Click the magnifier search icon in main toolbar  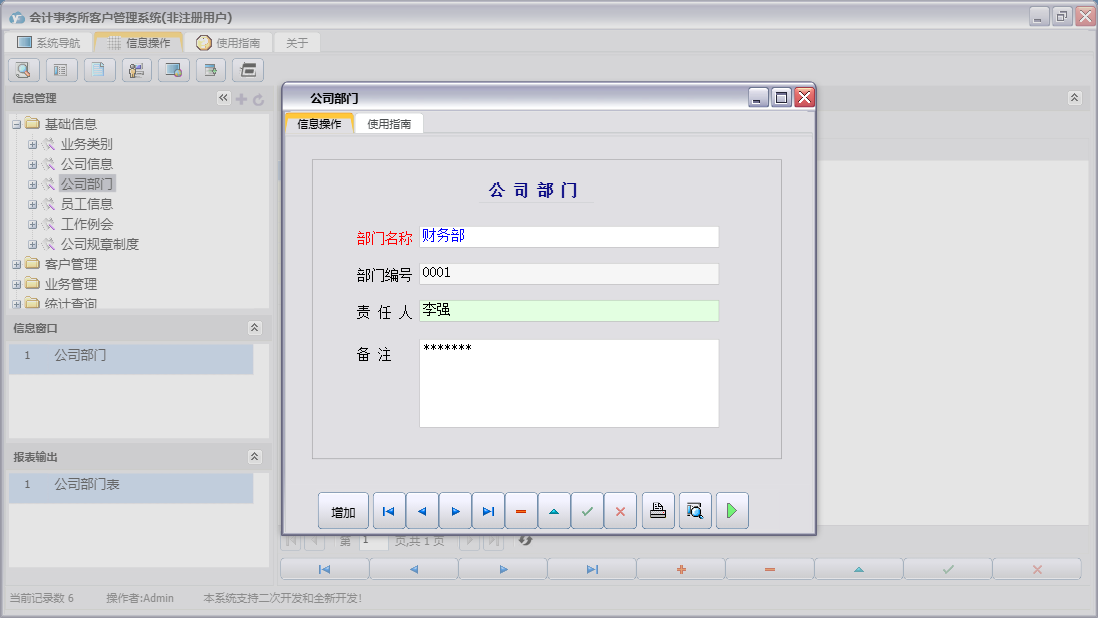click(24, 70)
